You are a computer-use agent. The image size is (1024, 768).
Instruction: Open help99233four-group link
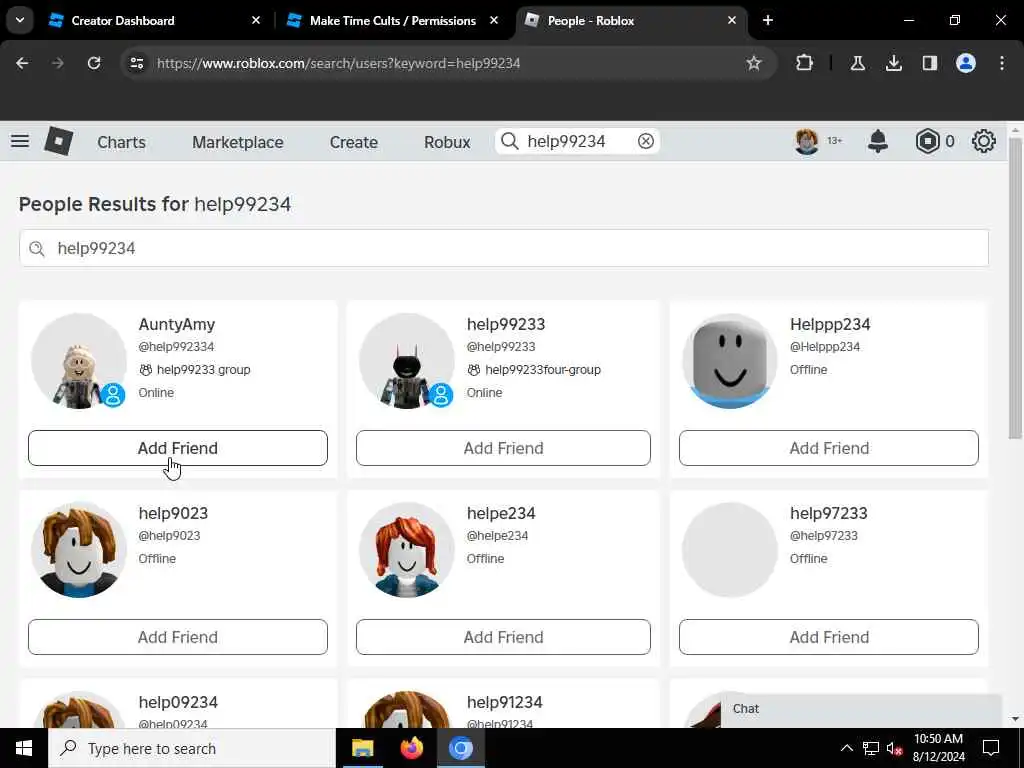(x=543, y=370)
